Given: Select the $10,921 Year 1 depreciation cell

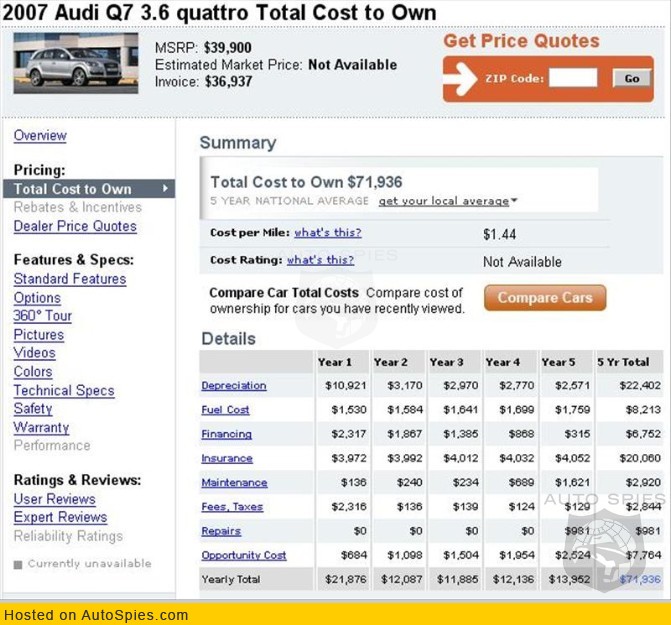Looking at the screenshot, I should pos(345,385).
